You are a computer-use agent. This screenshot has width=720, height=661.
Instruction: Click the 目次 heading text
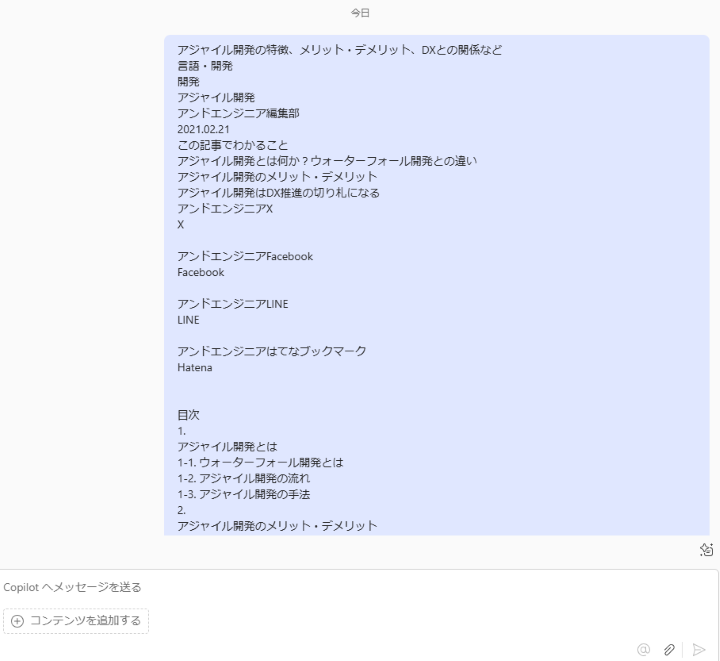coord(188,415)
